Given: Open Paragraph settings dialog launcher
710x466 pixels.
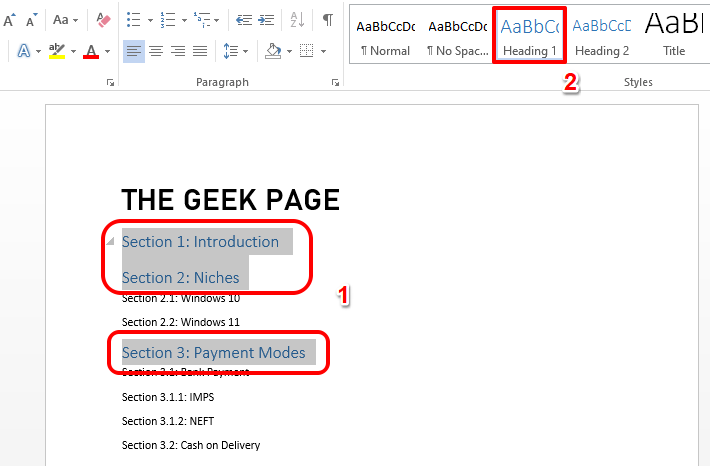Looking at the screenshot, I should point(335,82).
